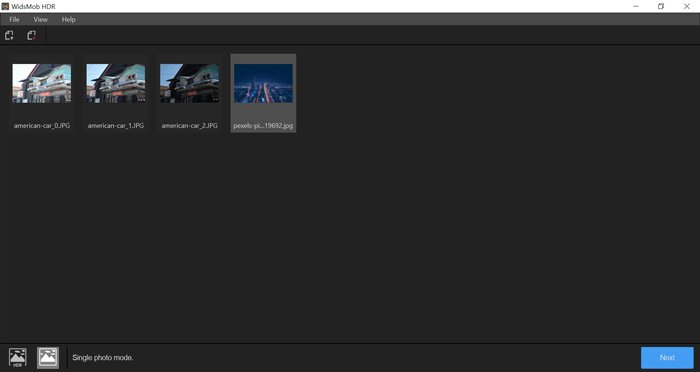This screenshot has height=372, width=700.
Task: Click the 'Single photo mode.' status text
Action: [103, 358]
